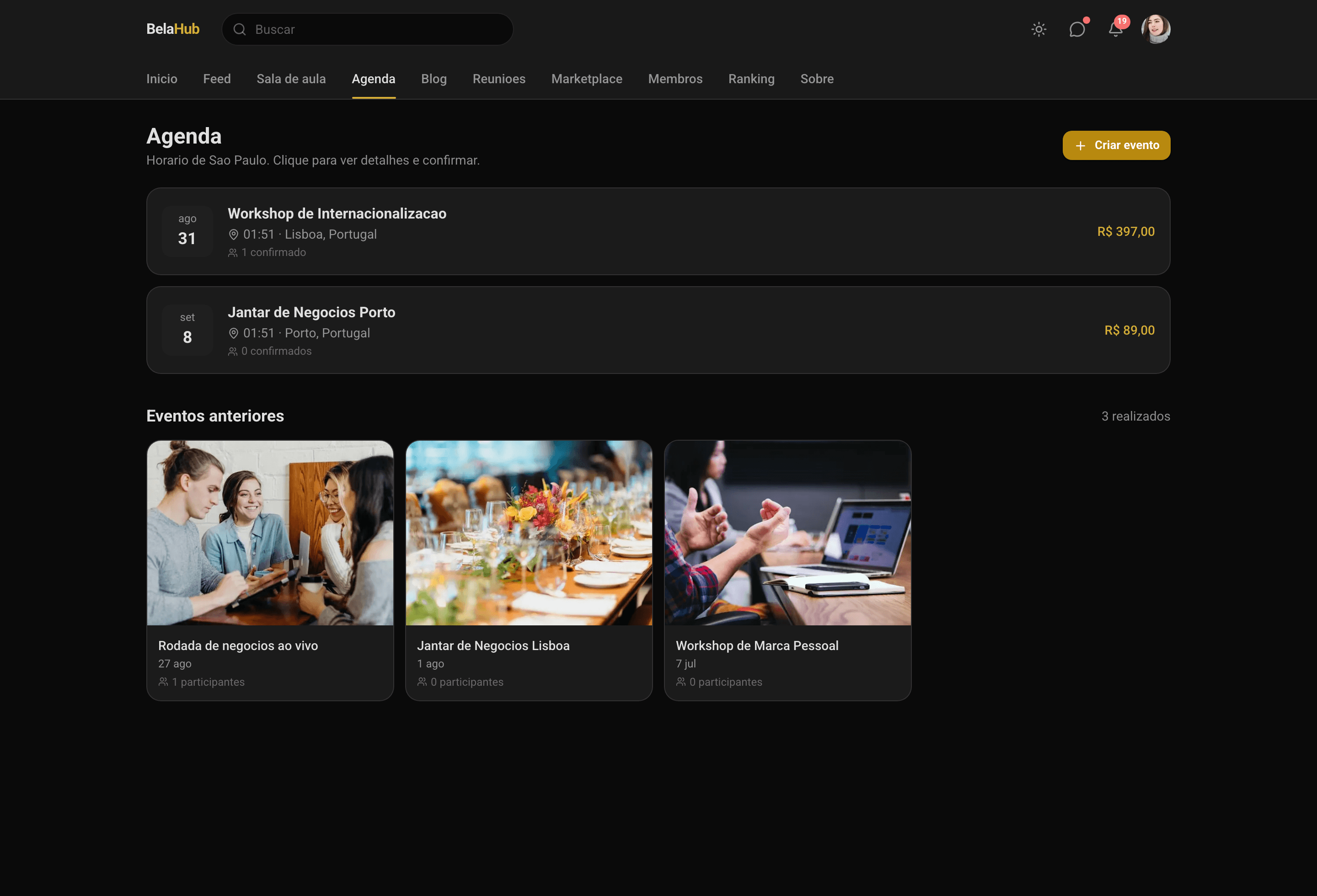Go to the Membros tab
1317x896 pixels.
675,79
